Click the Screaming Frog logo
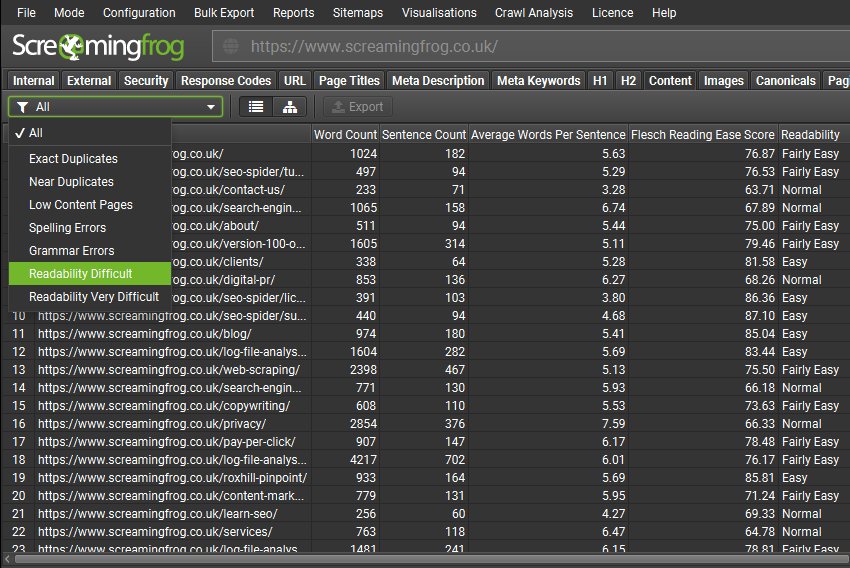The width and height of the screenshot is (850, 568). (98, 47)
